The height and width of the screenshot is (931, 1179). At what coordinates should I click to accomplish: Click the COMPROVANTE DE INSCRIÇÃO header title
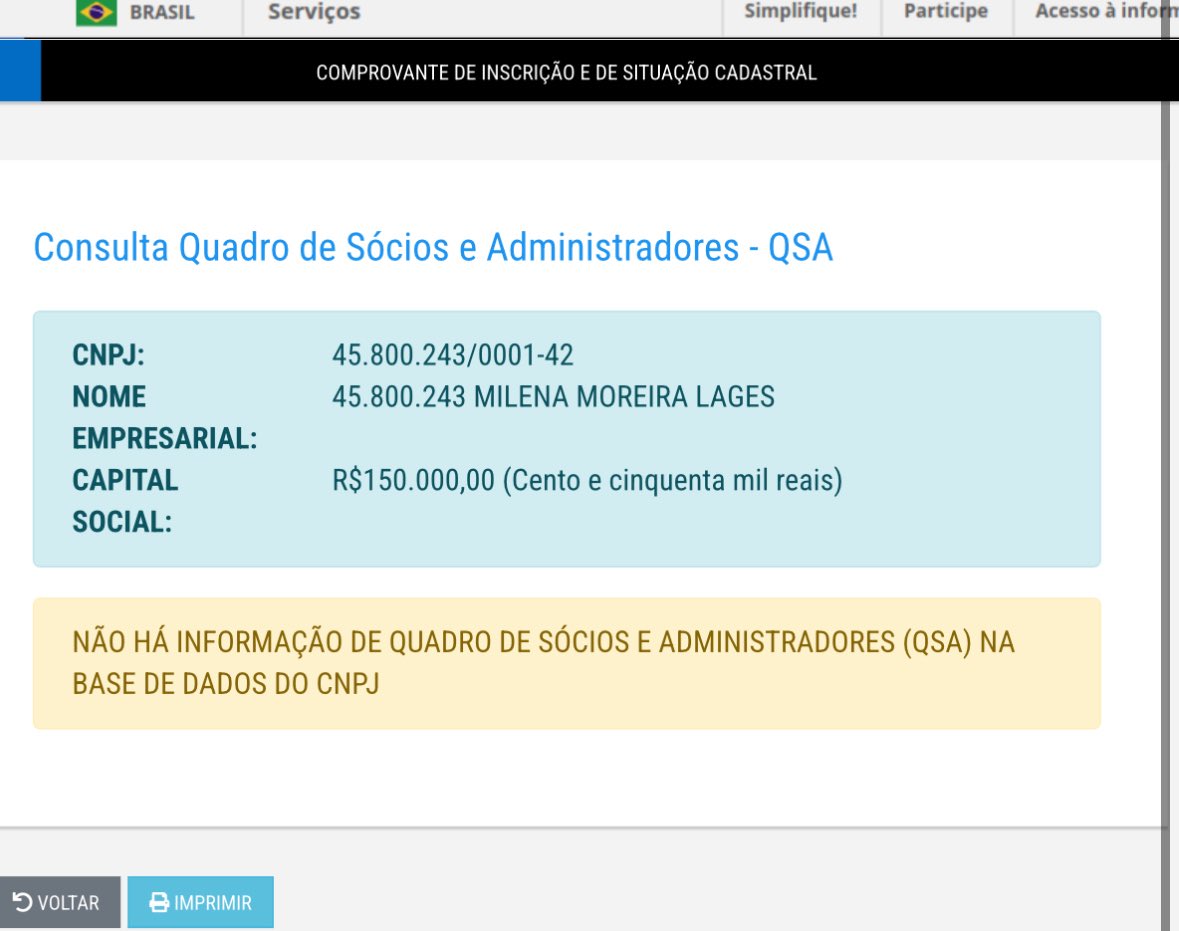tap(566, 73)
